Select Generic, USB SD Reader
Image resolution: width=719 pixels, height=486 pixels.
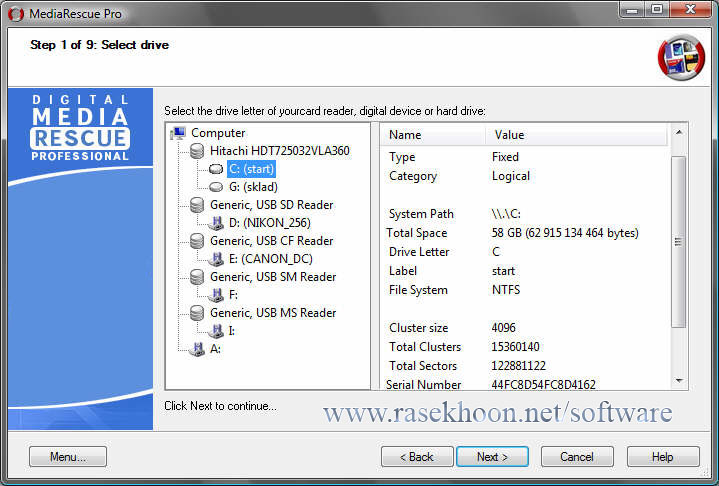click(271, 205)
